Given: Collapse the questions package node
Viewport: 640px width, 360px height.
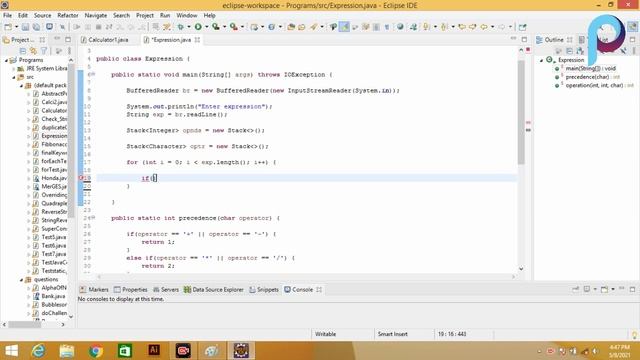Looking at the screenshot, I should [x=21, y=280].
